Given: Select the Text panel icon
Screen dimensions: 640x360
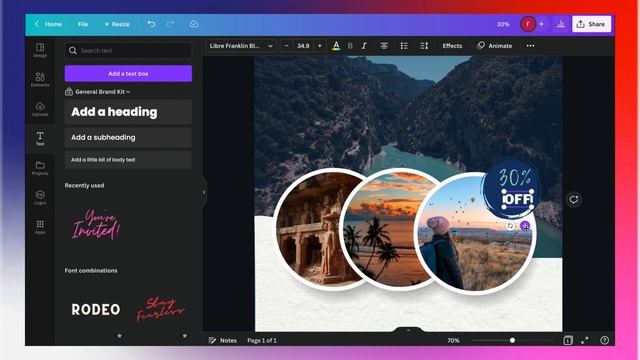Looking at the screenshot, I should [x=40, y=138].
